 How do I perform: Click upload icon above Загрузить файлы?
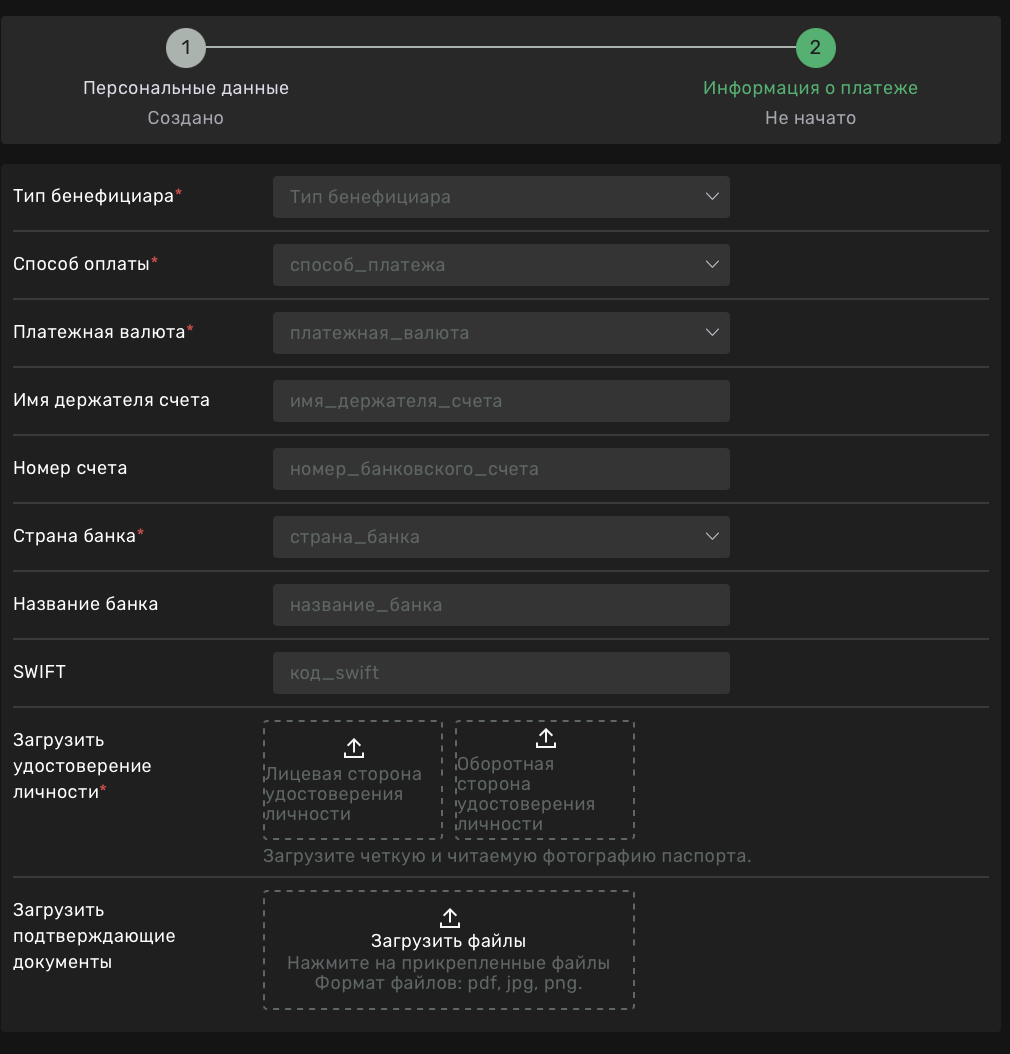pyautogui.click(x=449, y=918)
